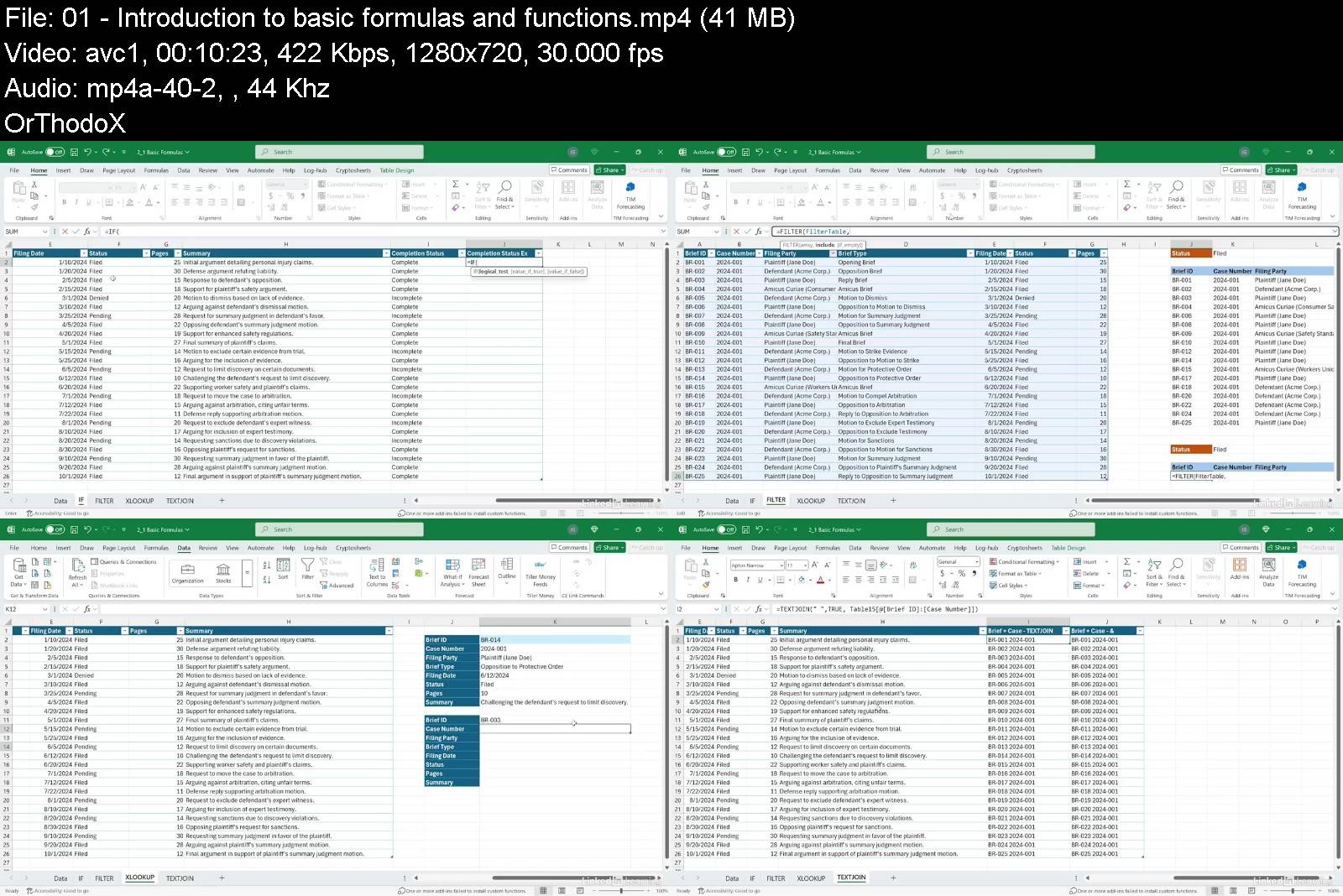Viewport: 1343px width, 896px height.
Task: Click Filter funnel in bottom-left window
Action: [x=307, y=569]
